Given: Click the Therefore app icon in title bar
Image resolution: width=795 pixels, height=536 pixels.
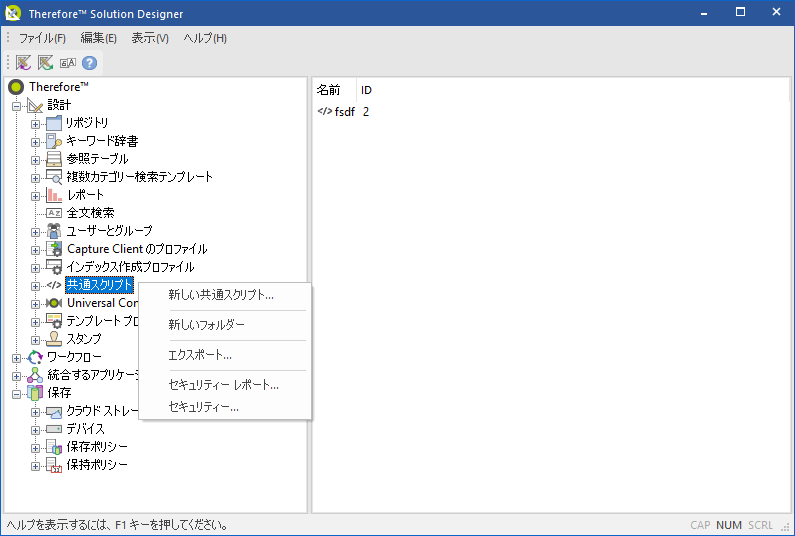Looking at the screenshot, I should coord(13,13).
